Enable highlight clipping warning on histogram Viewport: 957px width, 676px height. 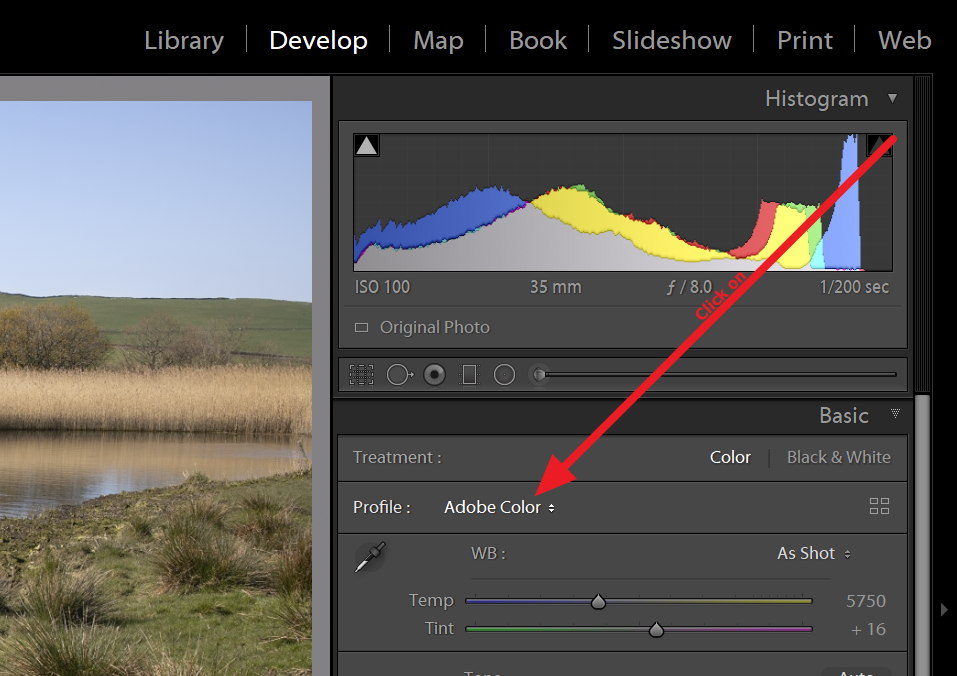pyautogui.click(x=879, y=144)
